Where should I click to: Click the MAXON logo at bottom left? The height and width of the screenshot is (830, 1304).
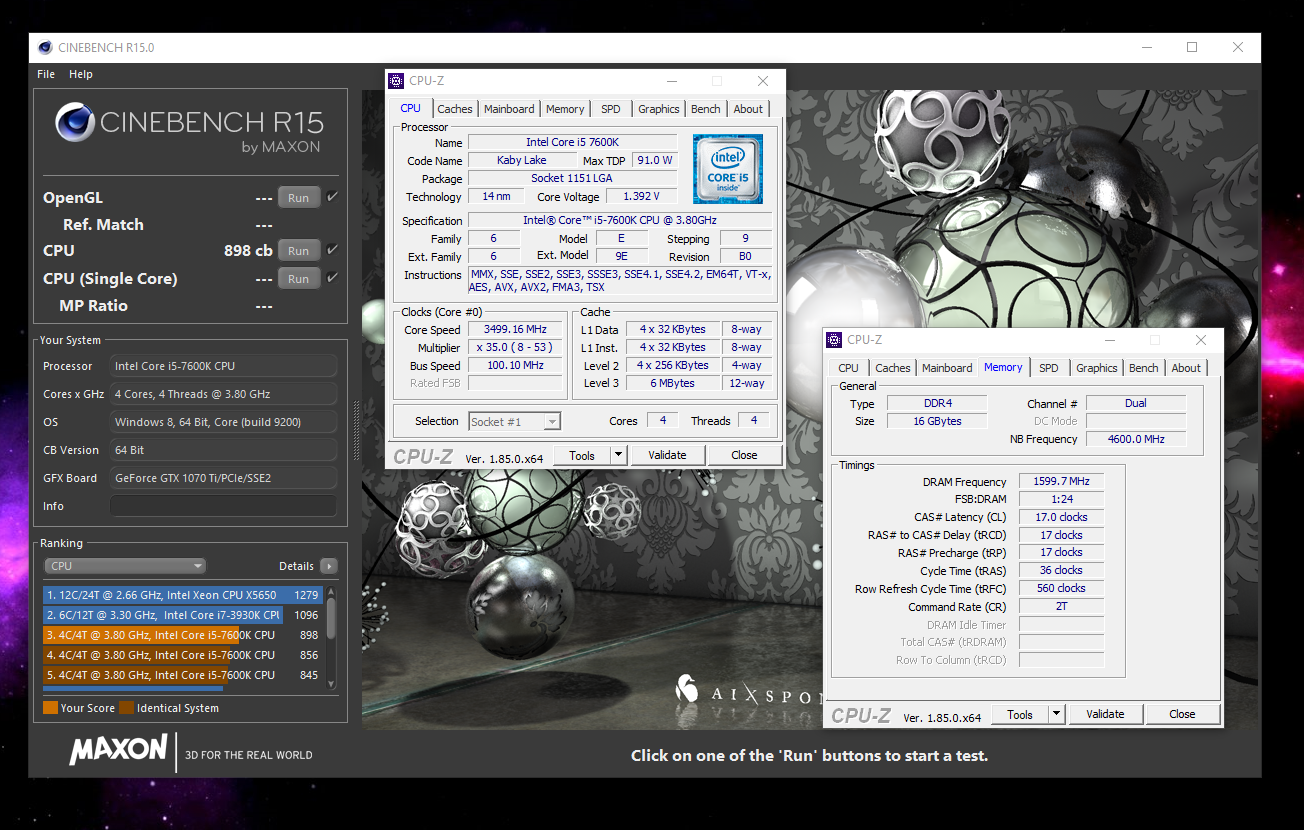click(x=118, y=750)
